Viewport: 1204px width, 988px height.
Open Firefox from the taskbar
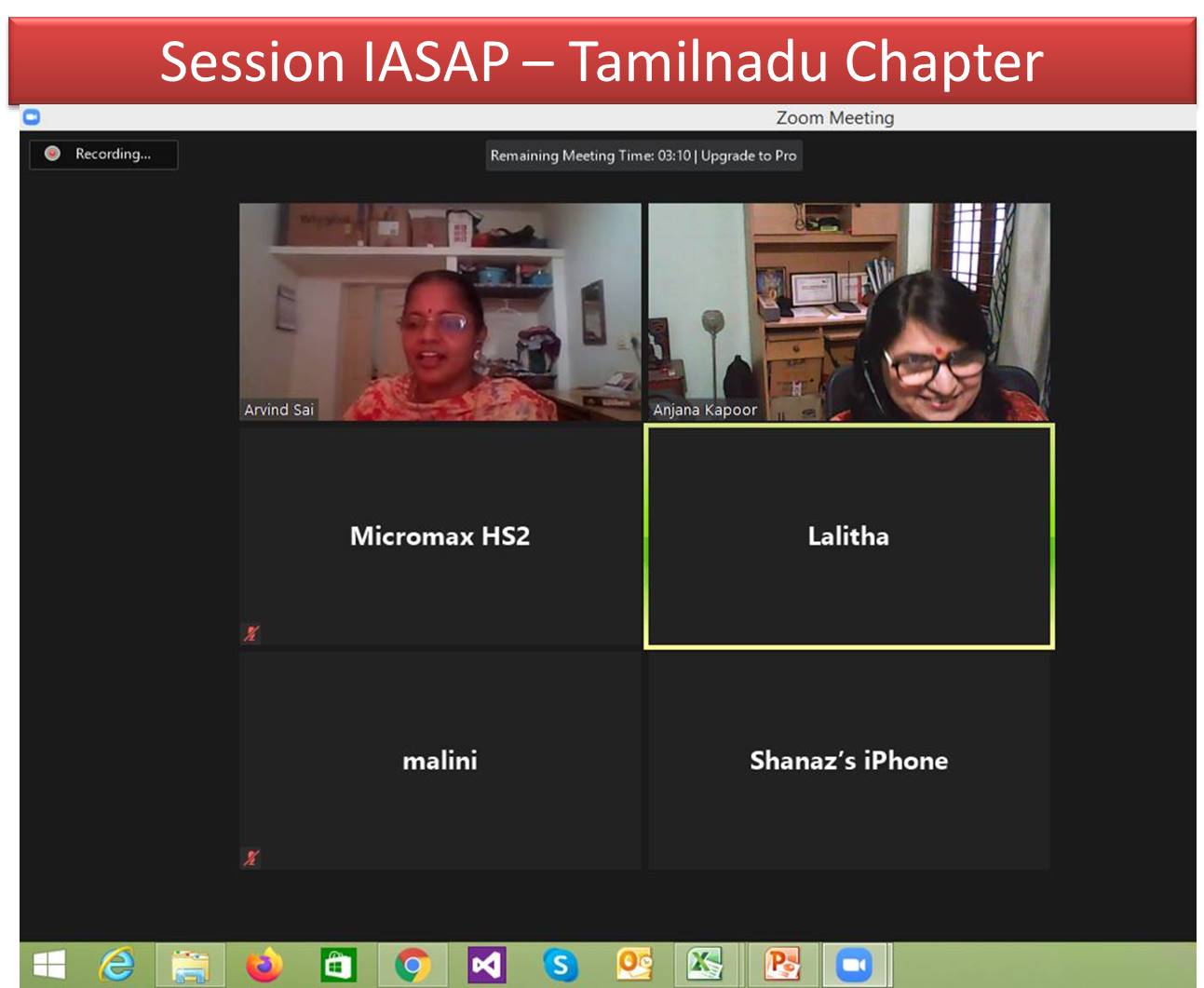click(x=264, y=965)
